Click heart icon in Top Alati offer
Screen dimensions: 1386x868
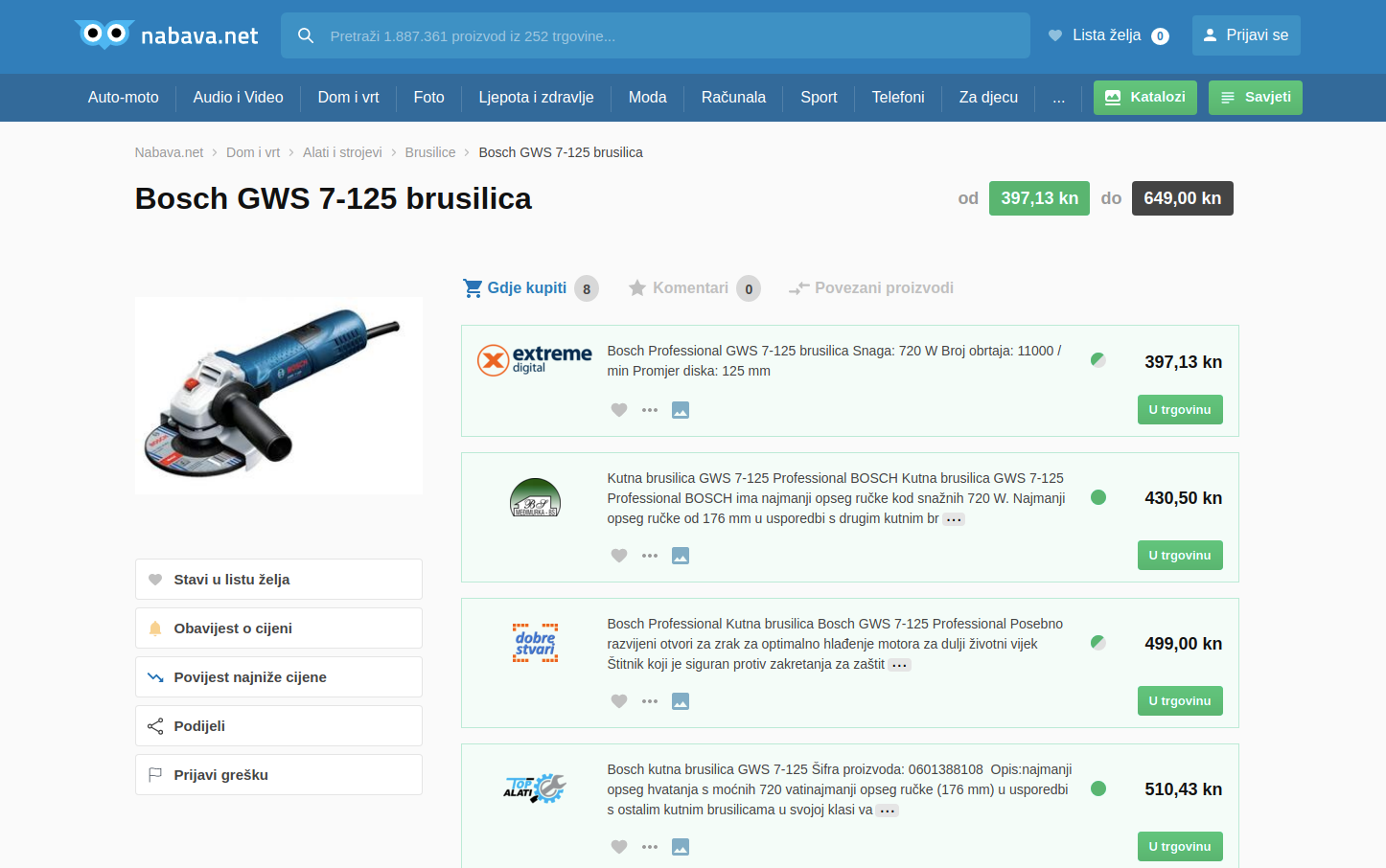pos(619,847)
